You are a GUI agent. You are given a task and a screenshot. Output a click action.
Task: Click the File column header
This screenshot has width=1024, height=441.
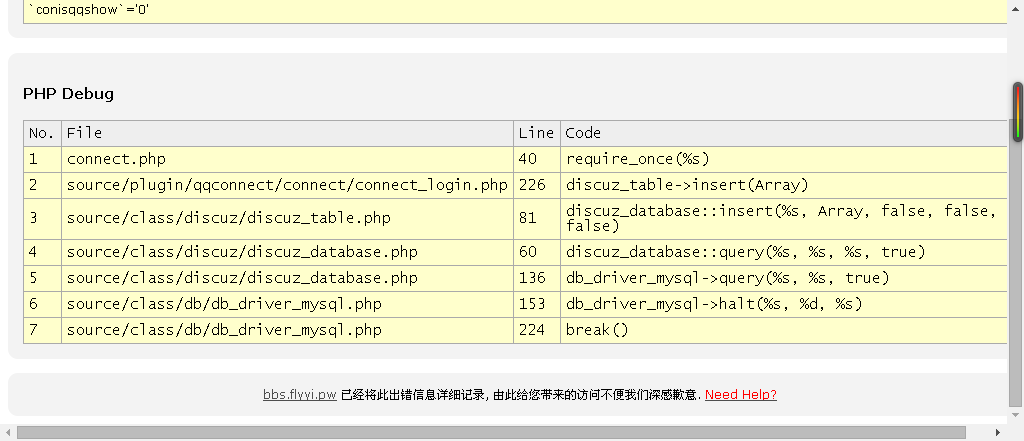click(x=84, y=133)
